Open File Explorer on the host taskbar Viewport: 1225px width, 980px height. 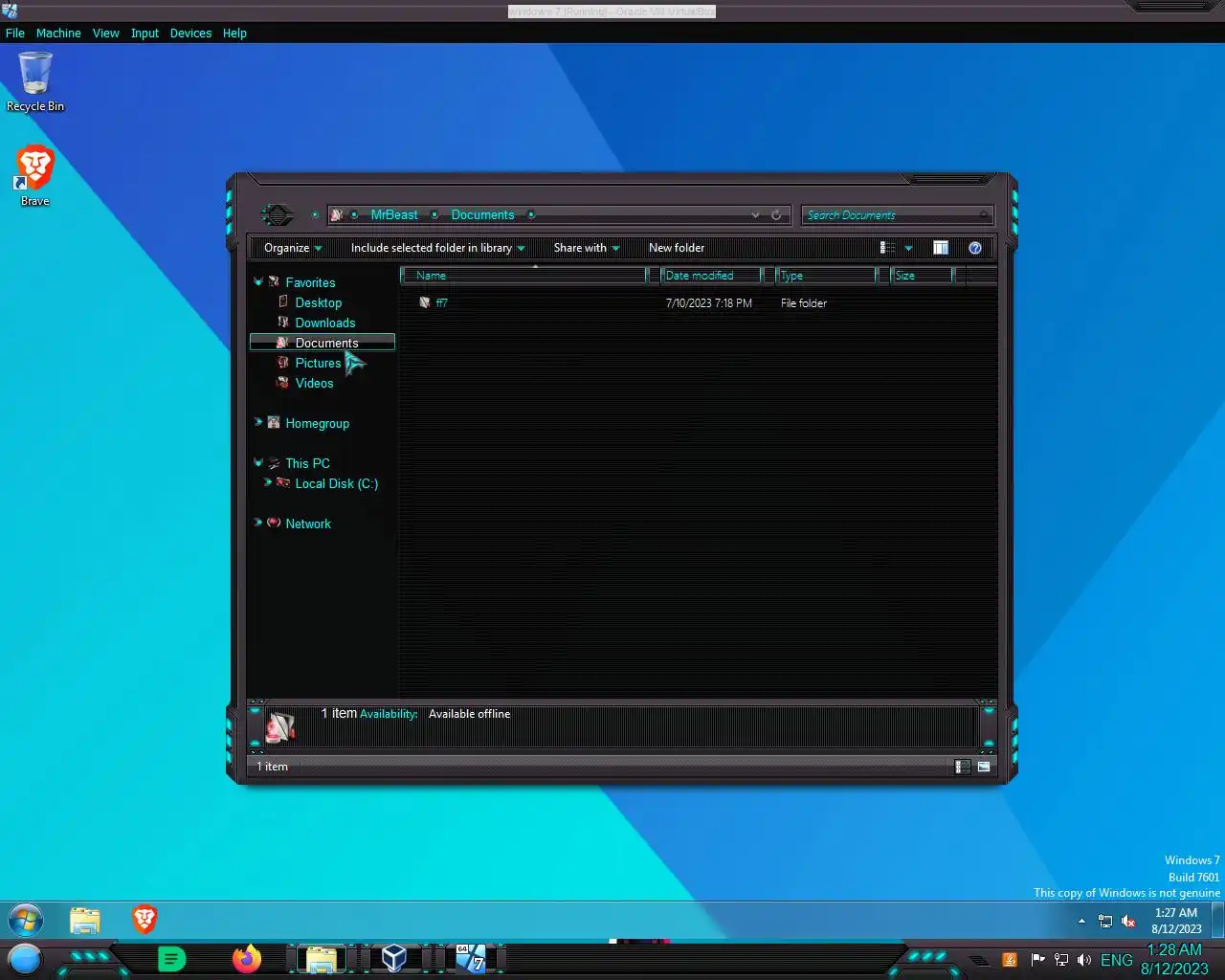[321, 959]
